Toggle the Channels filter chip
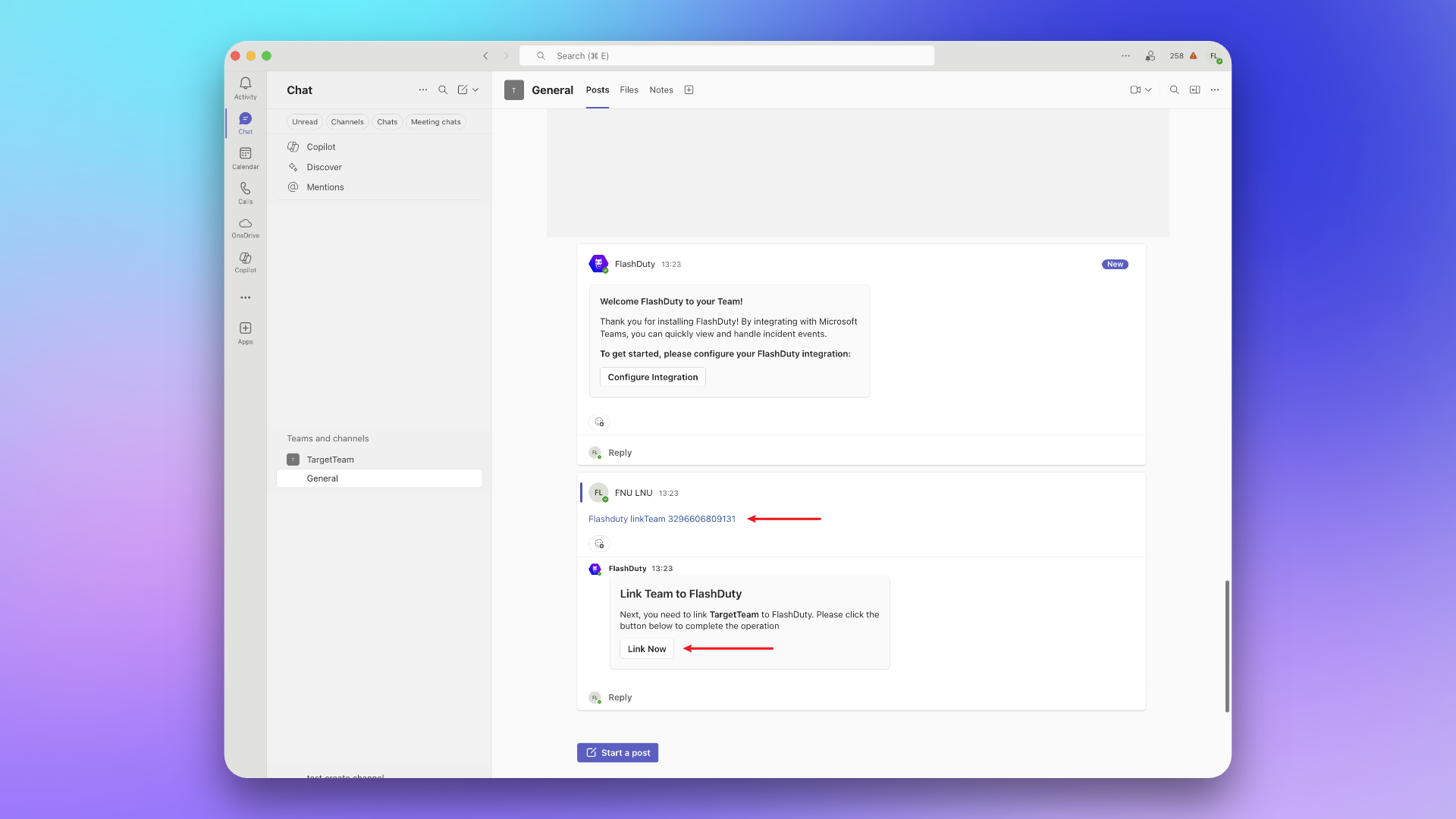The image size is (1456, 819). pyautogui.click(x=347, y=122)
